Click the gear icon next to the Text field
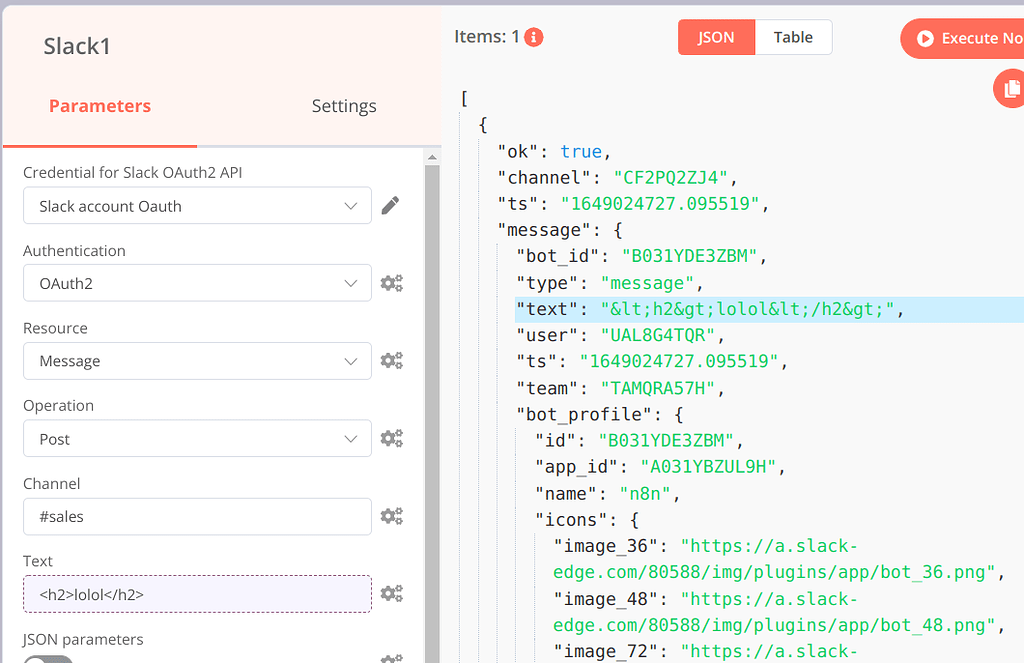Screen dimensions: 1024x663 [392, 593]
